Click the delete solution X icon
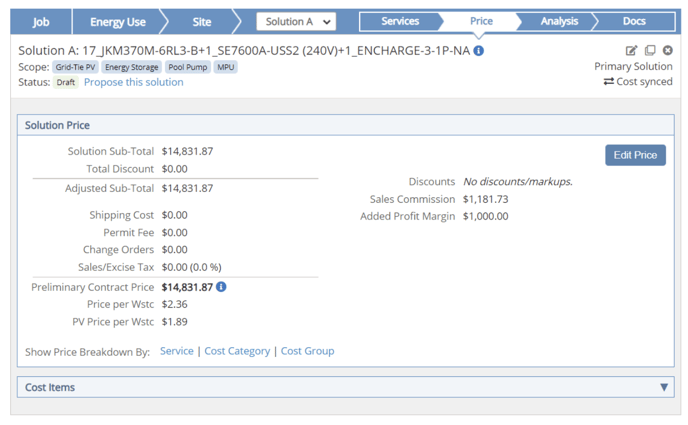 point(667,51)
